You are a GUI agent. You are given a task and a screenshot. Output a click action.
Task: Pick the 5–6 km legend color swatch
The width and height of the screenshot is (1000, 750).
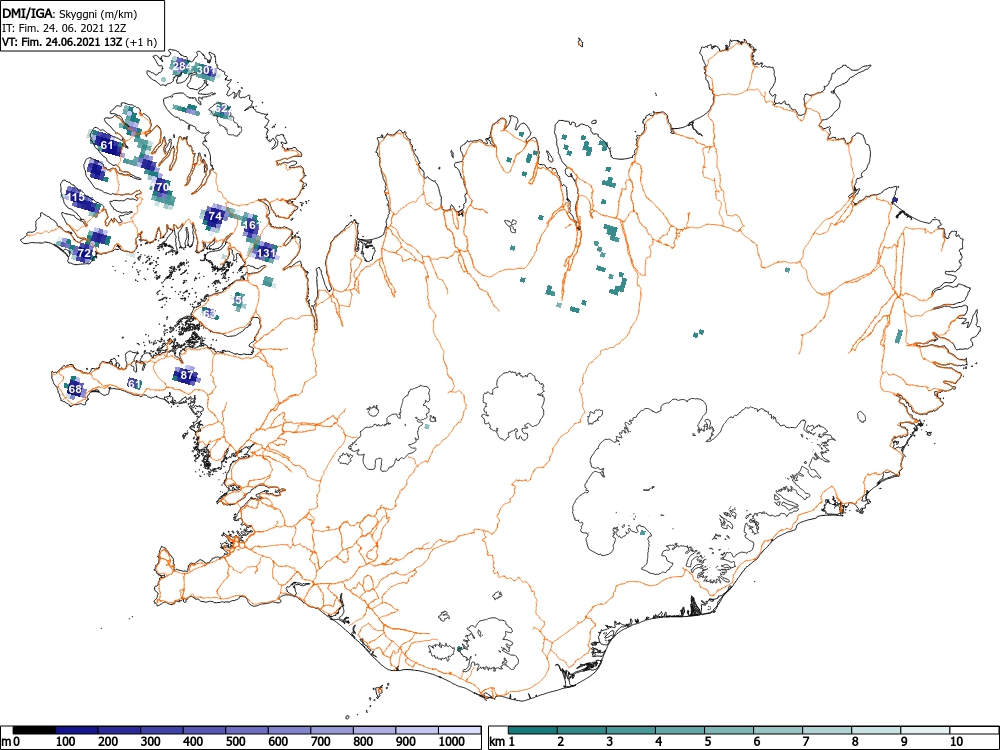tap(729, 730)
